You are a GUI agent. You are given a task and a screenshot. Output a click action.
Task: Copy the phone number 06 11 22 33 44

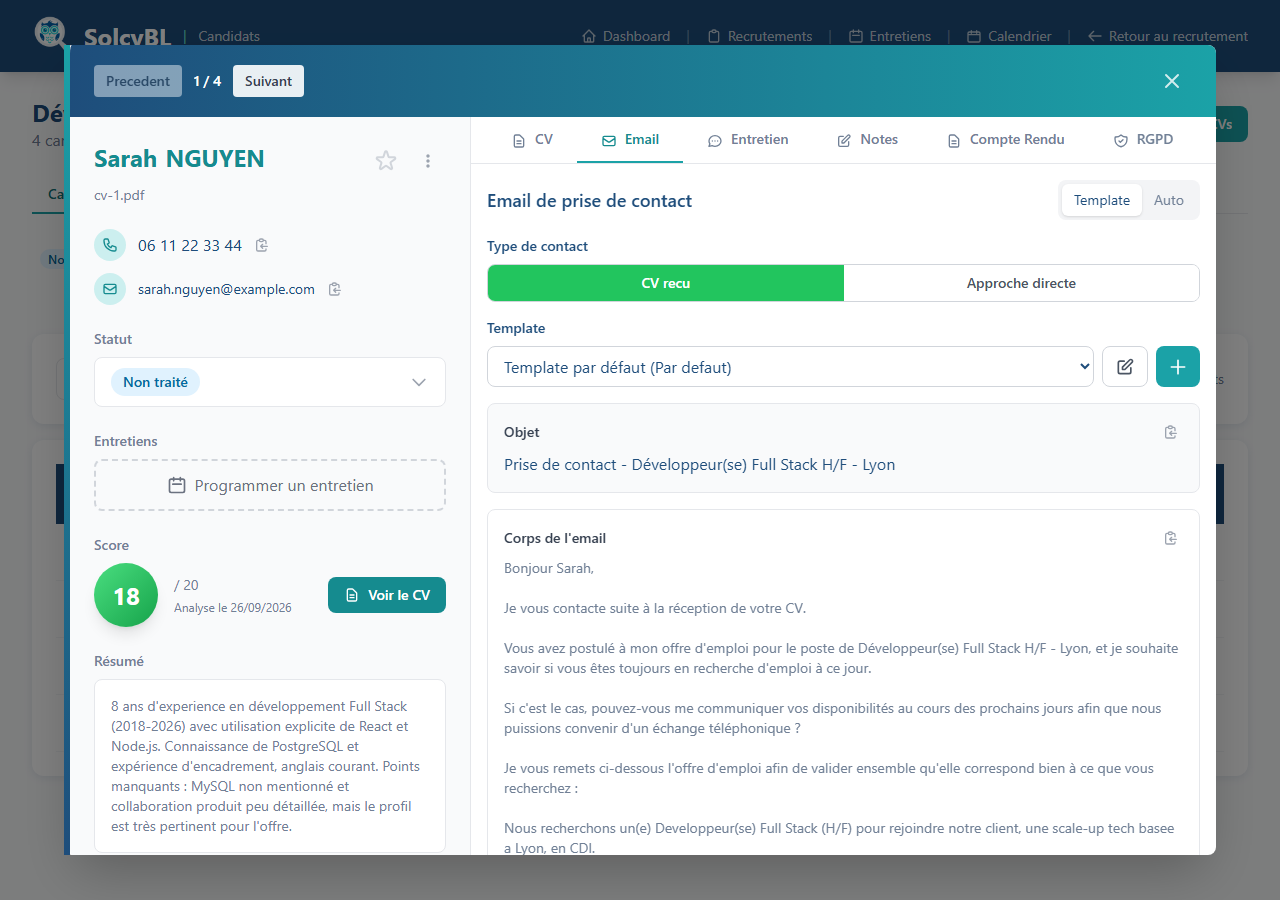262,245
